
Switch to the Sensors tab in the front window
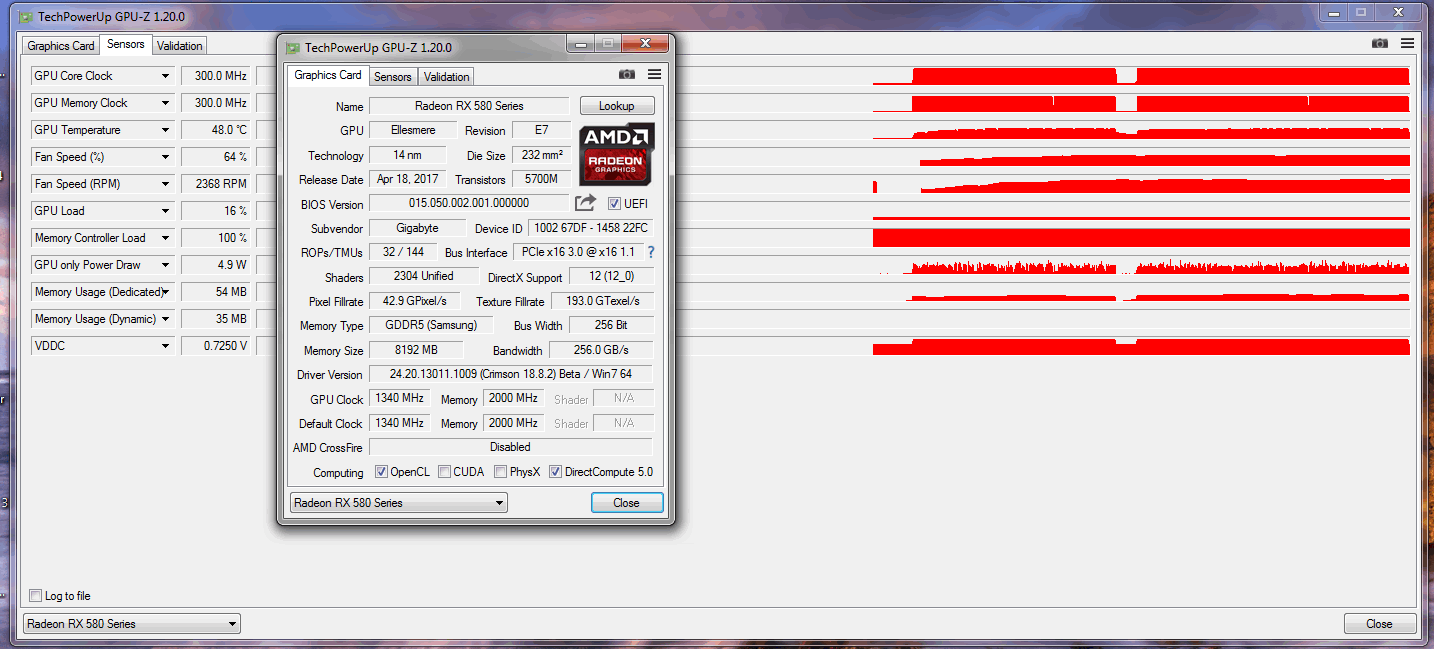tap(393, 77)
